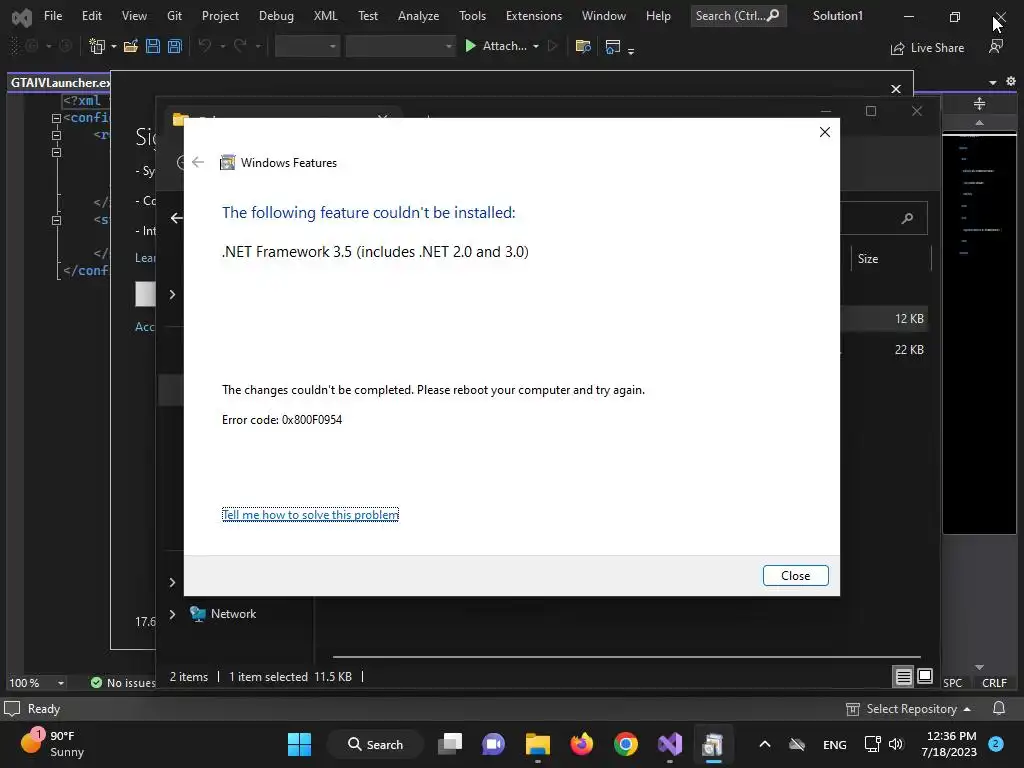Expand the Network tree node

(x=172, y=614)
